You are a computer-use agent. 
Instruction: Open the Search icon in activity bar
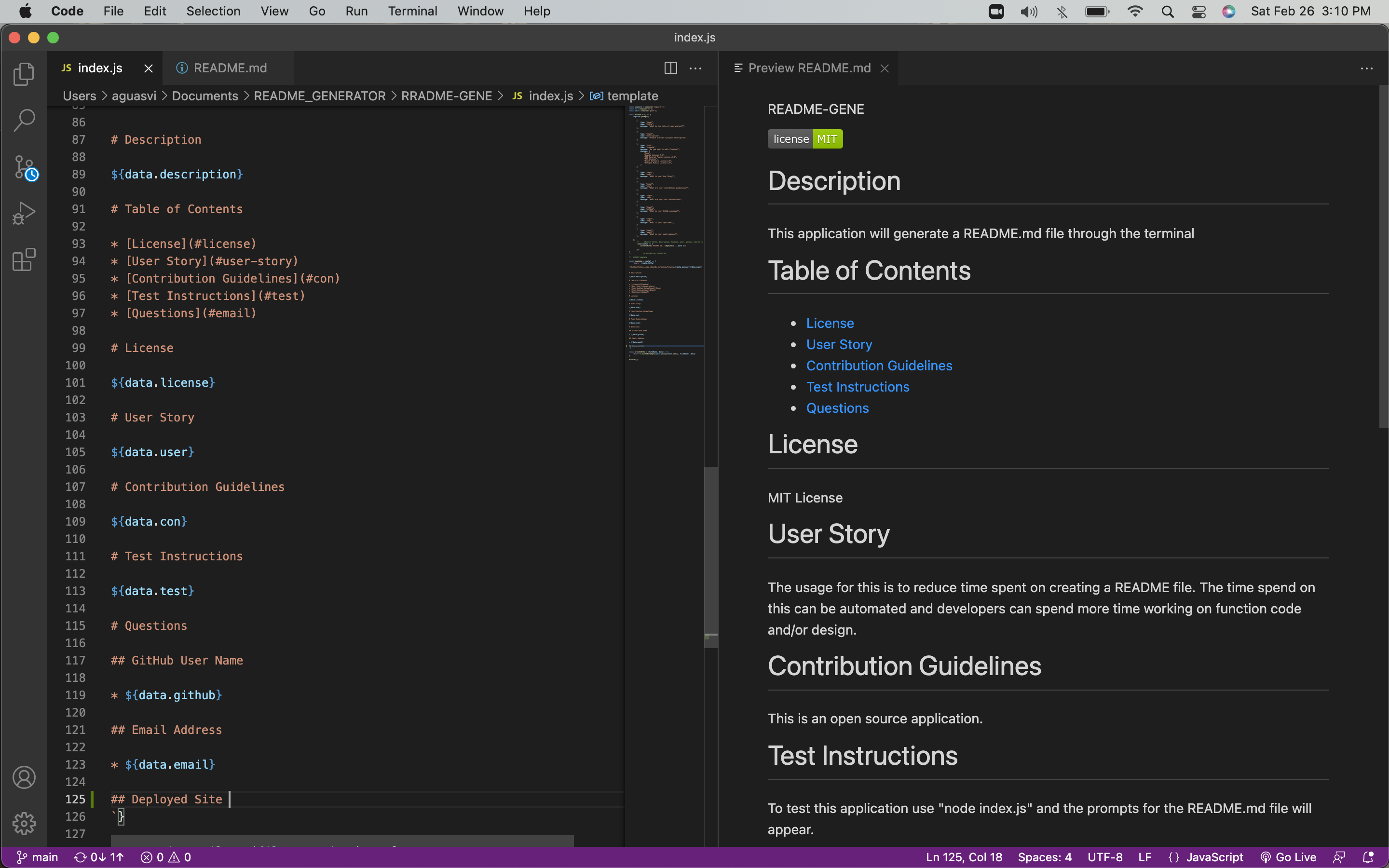coord(24,120)
